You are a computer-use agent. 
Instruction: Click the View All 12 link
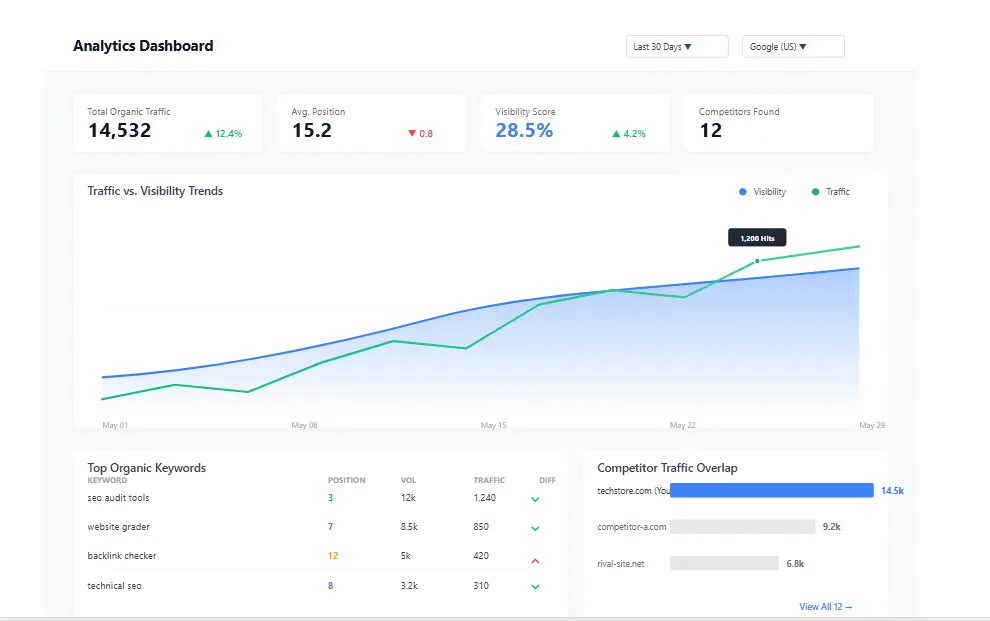(x=825, y=606)
